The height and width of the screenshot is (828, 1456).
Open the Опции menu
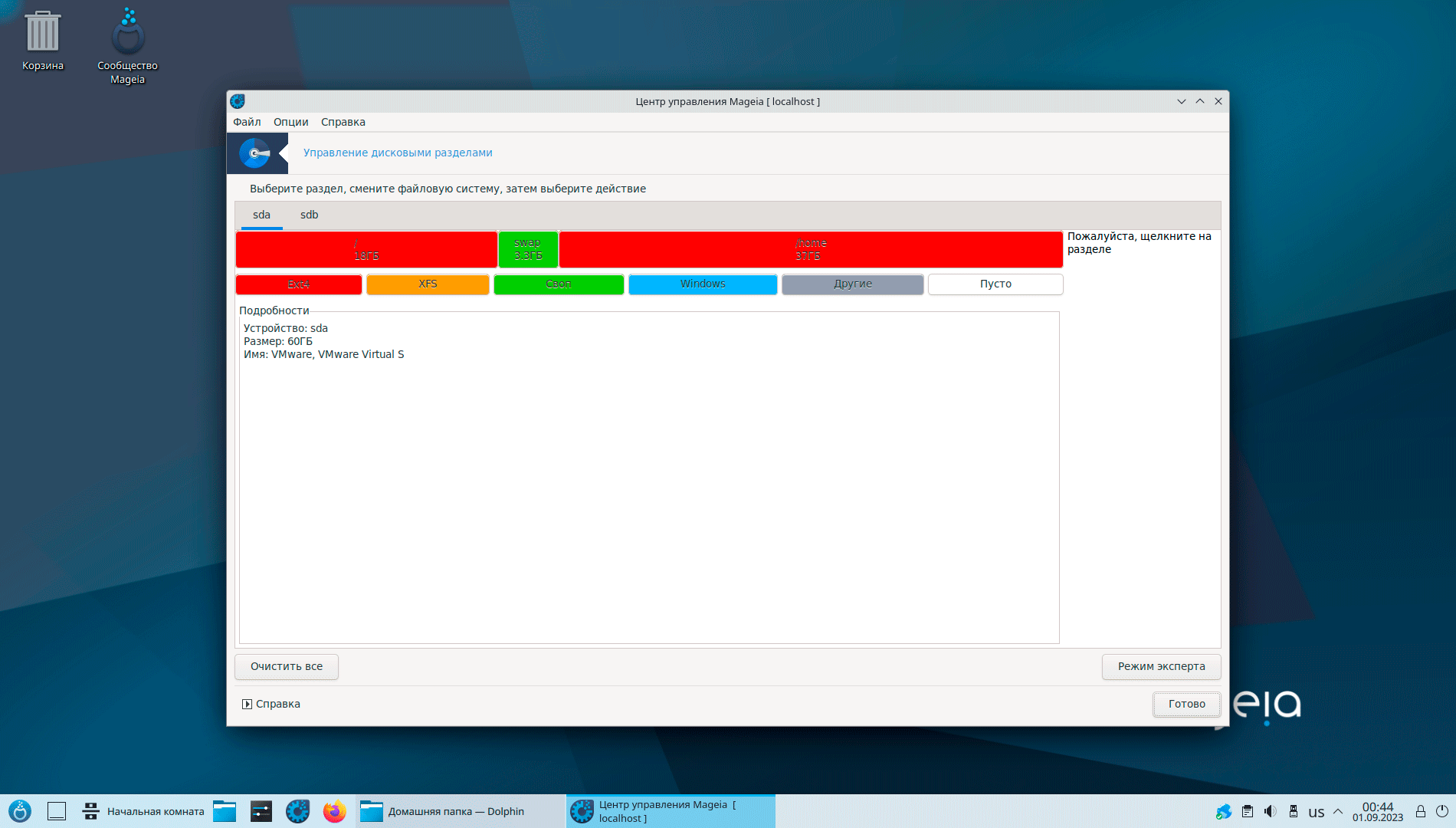(290, 122)
